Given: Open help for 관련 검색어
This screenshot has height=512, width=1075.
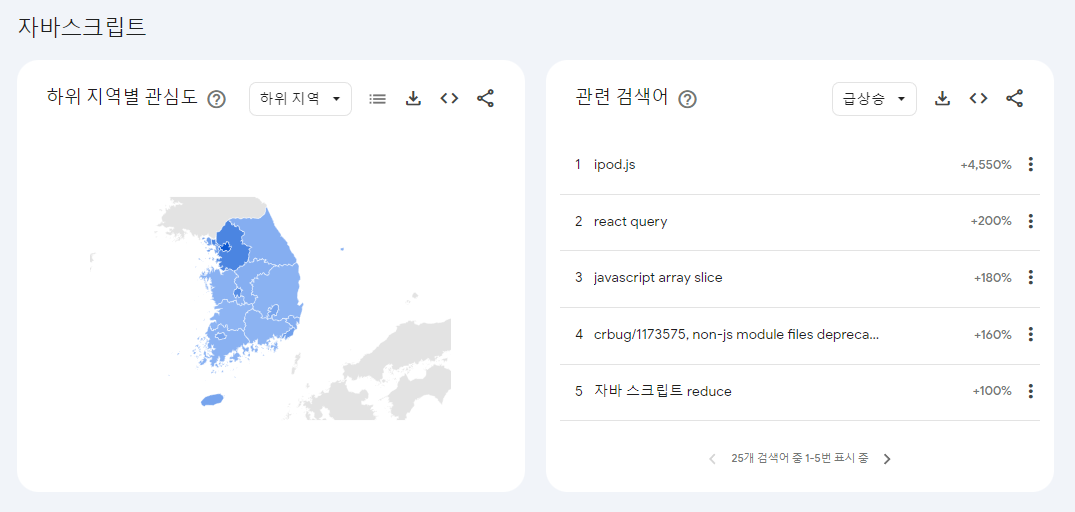Looking at the screenshot, I should (x=688, y=99).
